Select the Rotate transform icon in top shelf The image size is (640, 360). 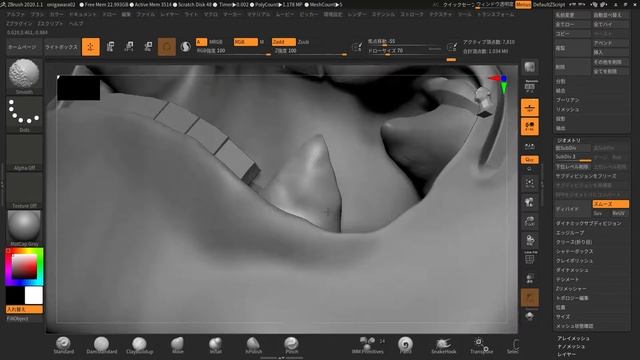[148, 47]
